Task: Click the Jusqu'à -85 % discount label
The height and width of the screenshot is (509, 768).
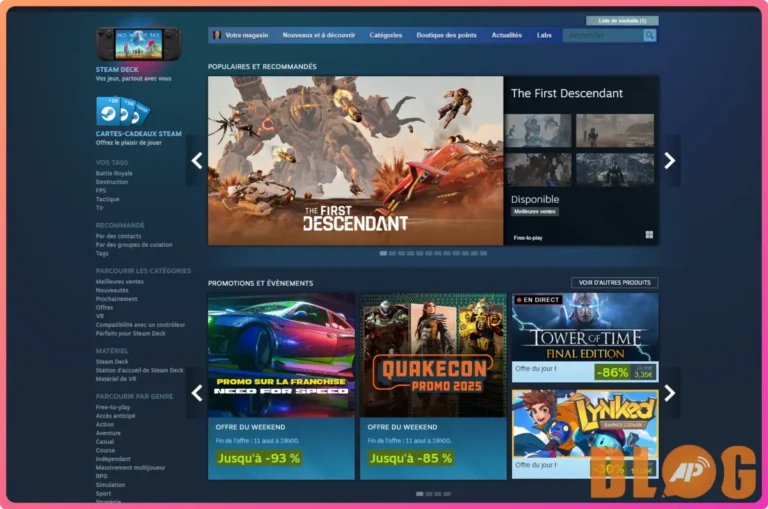Action: pos(410,459)
